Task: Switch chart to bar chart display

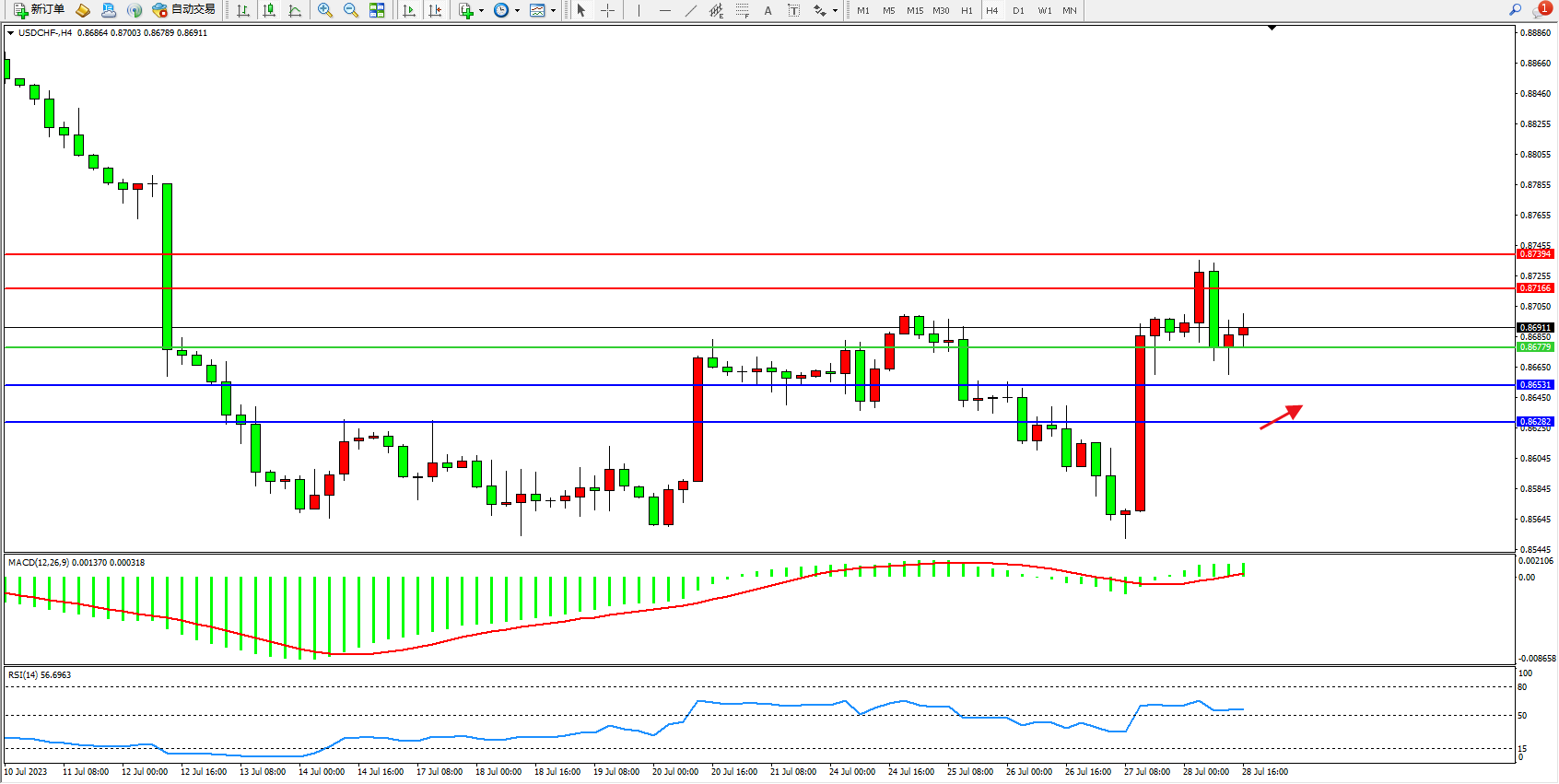Action: (243, 10)
